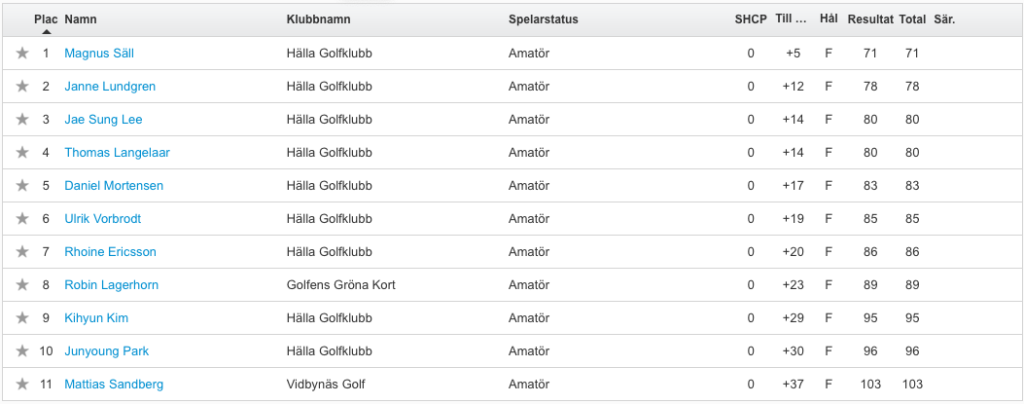The image size is (1024, 404).
Task: Mark Robin Lagerhorn as favorite
Action: (22, 285)
